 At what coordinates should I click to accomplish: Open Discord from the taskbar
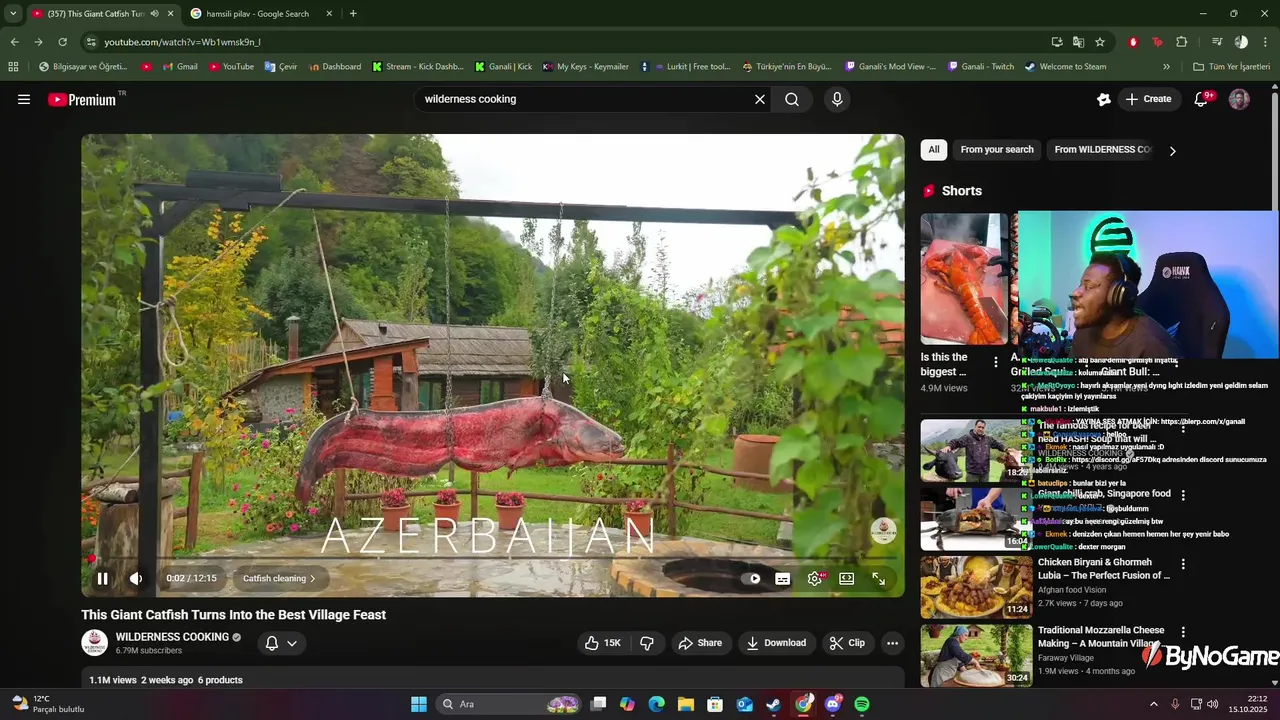[833, 704]
